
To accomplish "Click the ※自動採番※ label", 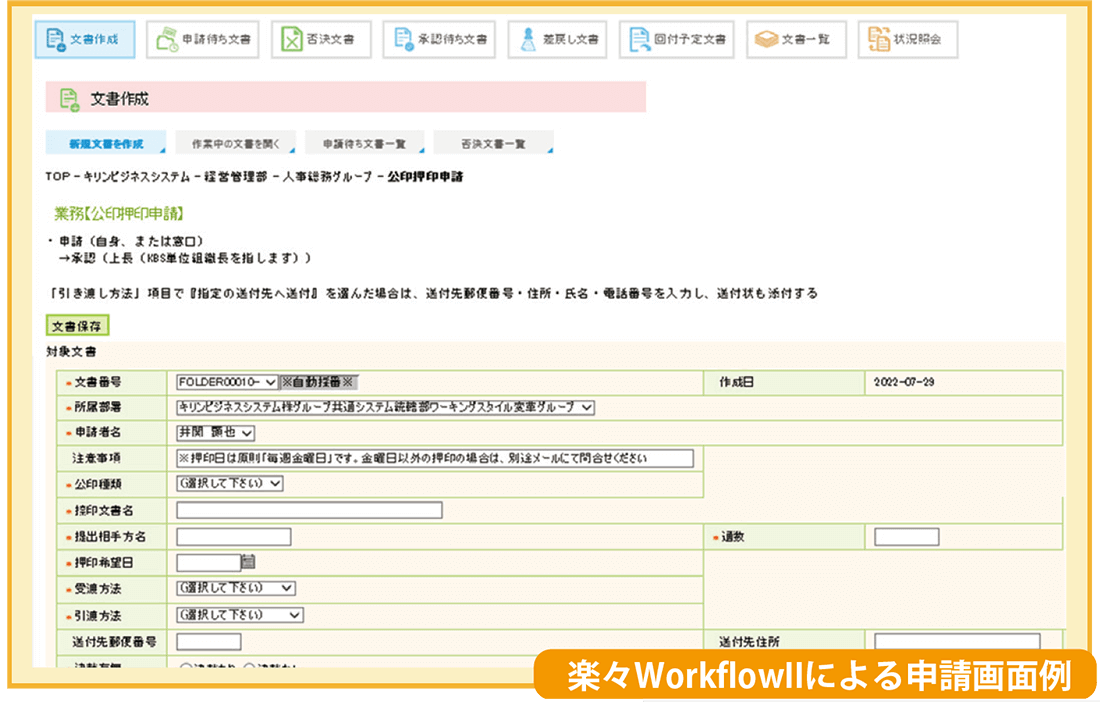I will point(318,382).
